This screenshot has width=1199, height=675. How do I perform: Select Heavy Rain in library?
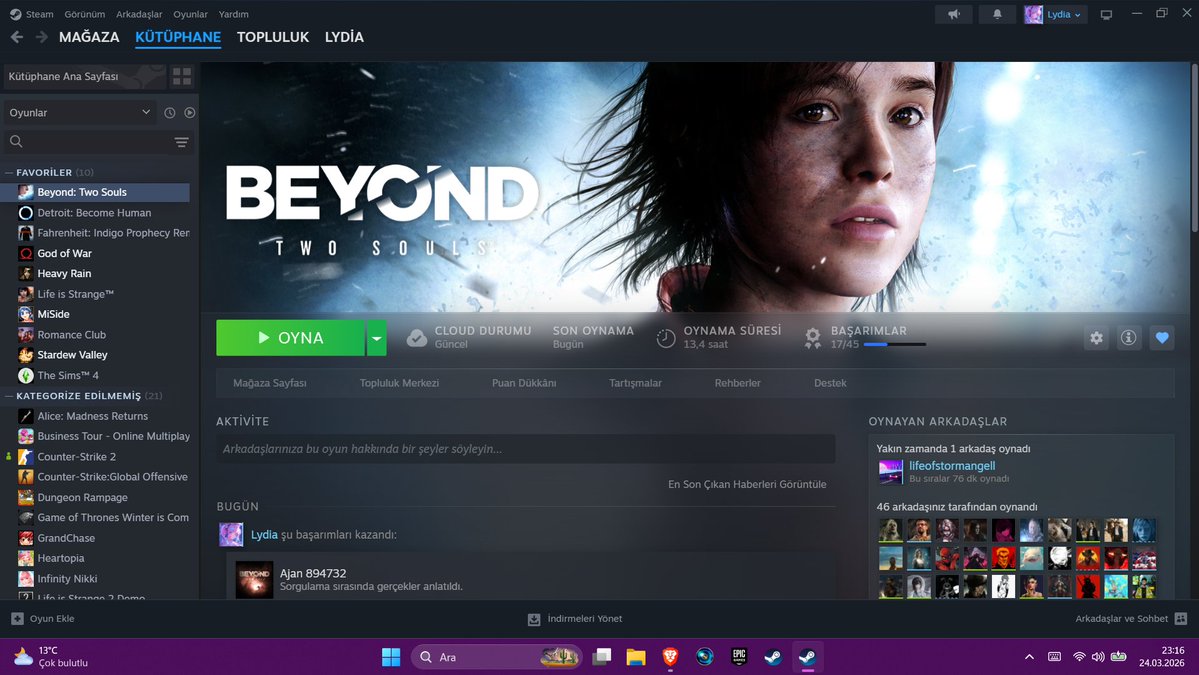pos(95,274)
